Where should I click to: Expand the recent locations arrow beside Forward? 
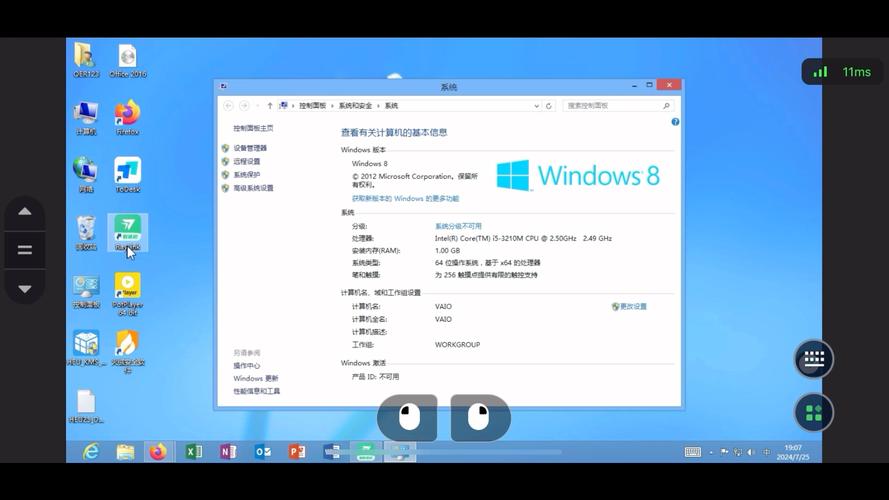click(257, 105)
